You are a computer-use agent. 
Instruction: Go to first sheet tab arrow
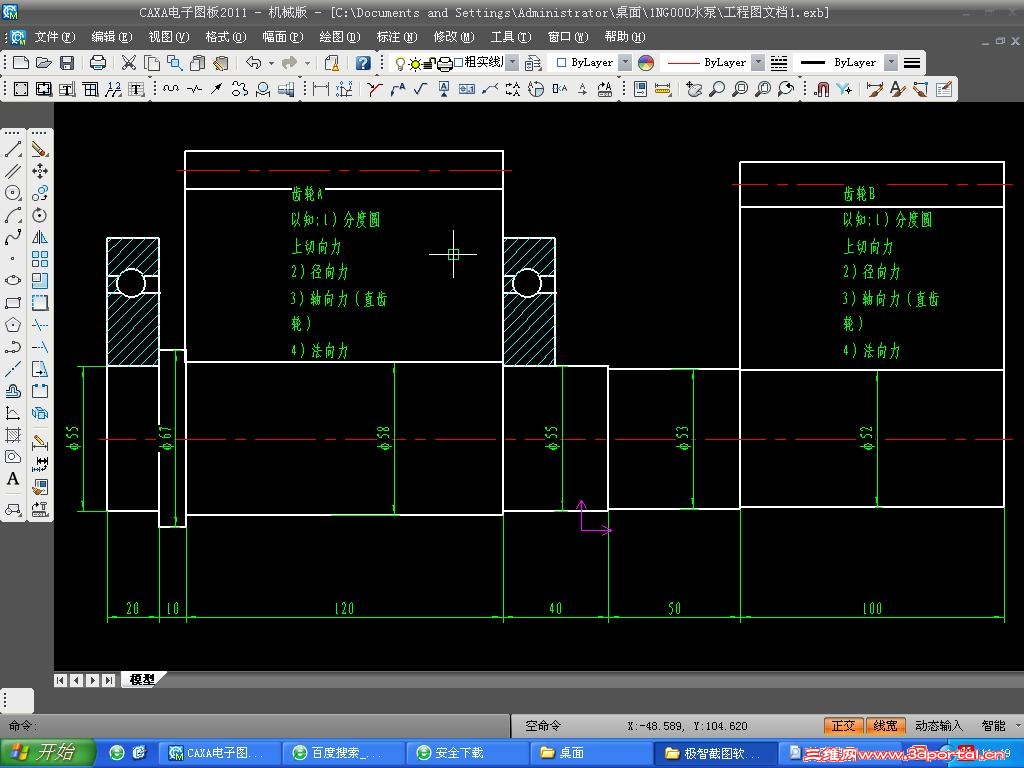(x=60, y=680)
